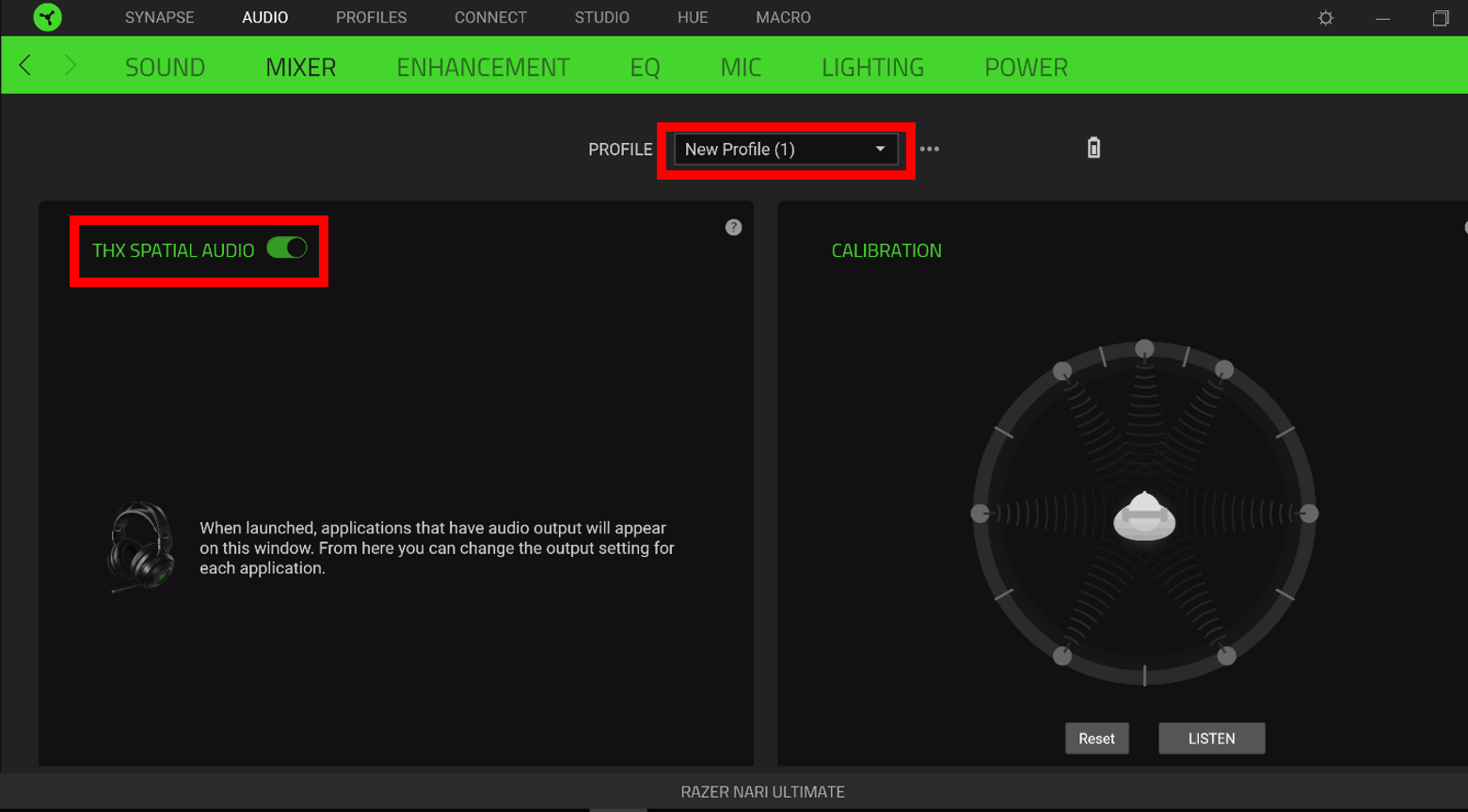Click the profile dropdown arrow
The width and height of the screenshot is (1468, 812).
[881, 149]
